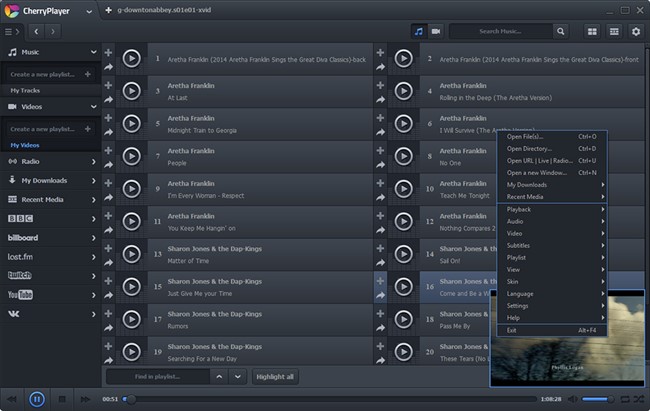Switch to video mode camera icon

(x=436, y=32)
